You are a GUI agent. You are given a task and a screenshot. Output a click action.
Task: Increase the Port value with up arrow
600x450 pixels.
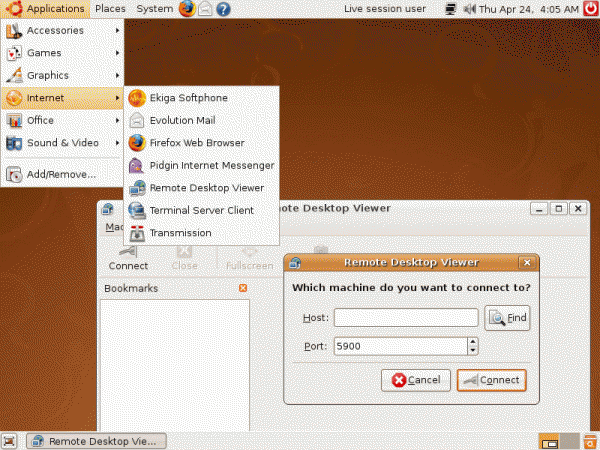(x=473, y=342)
